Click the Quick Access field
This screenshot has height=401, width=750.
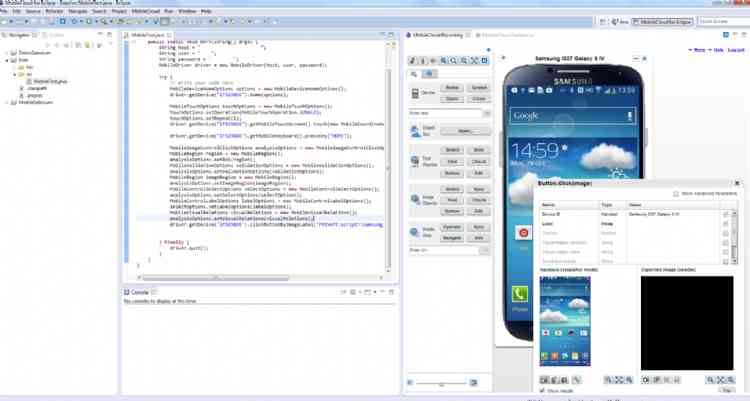pyautogui.click(x=724, y=22)
